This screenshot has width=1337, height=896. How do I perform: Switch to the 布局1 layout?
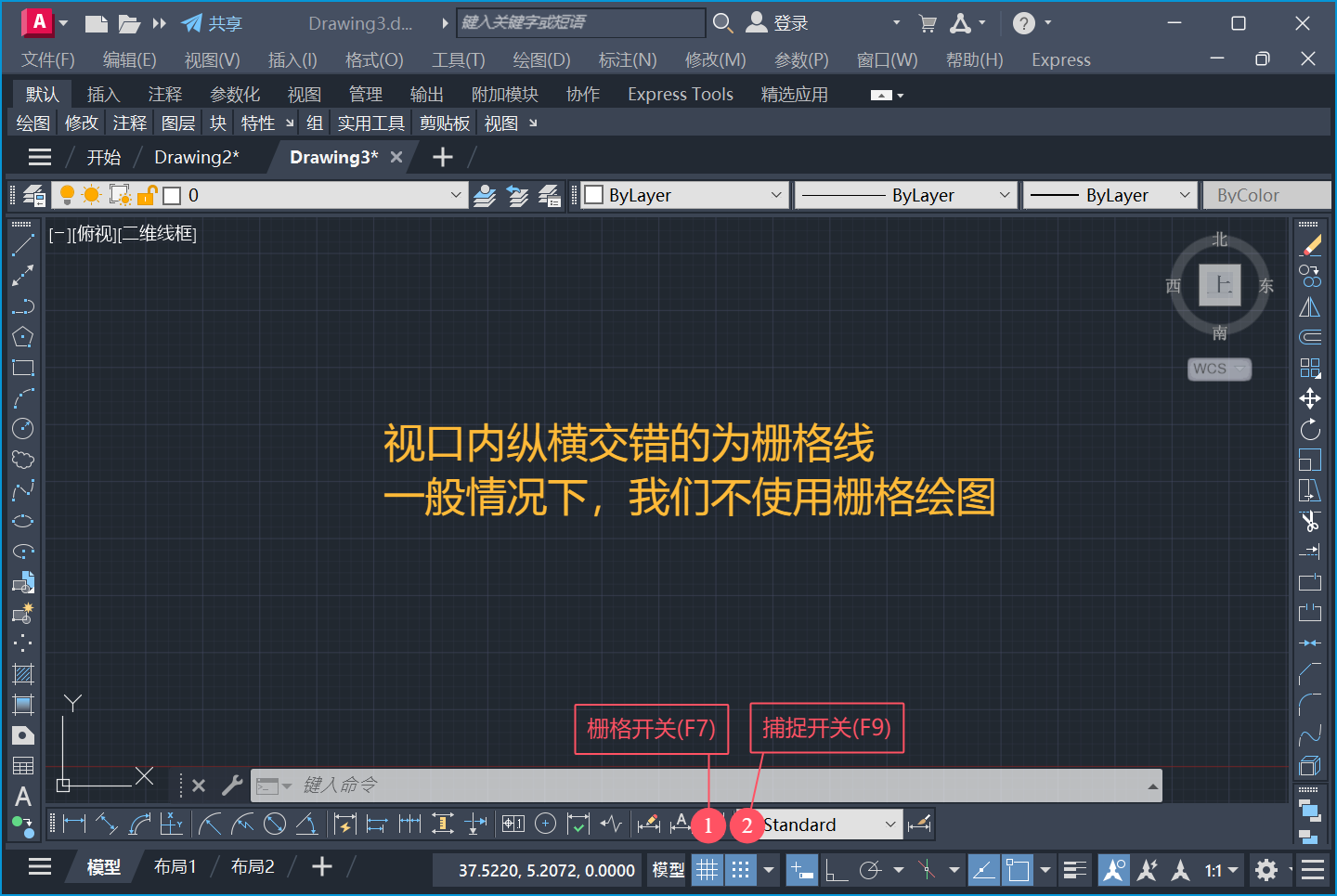(x=175, y=866)
